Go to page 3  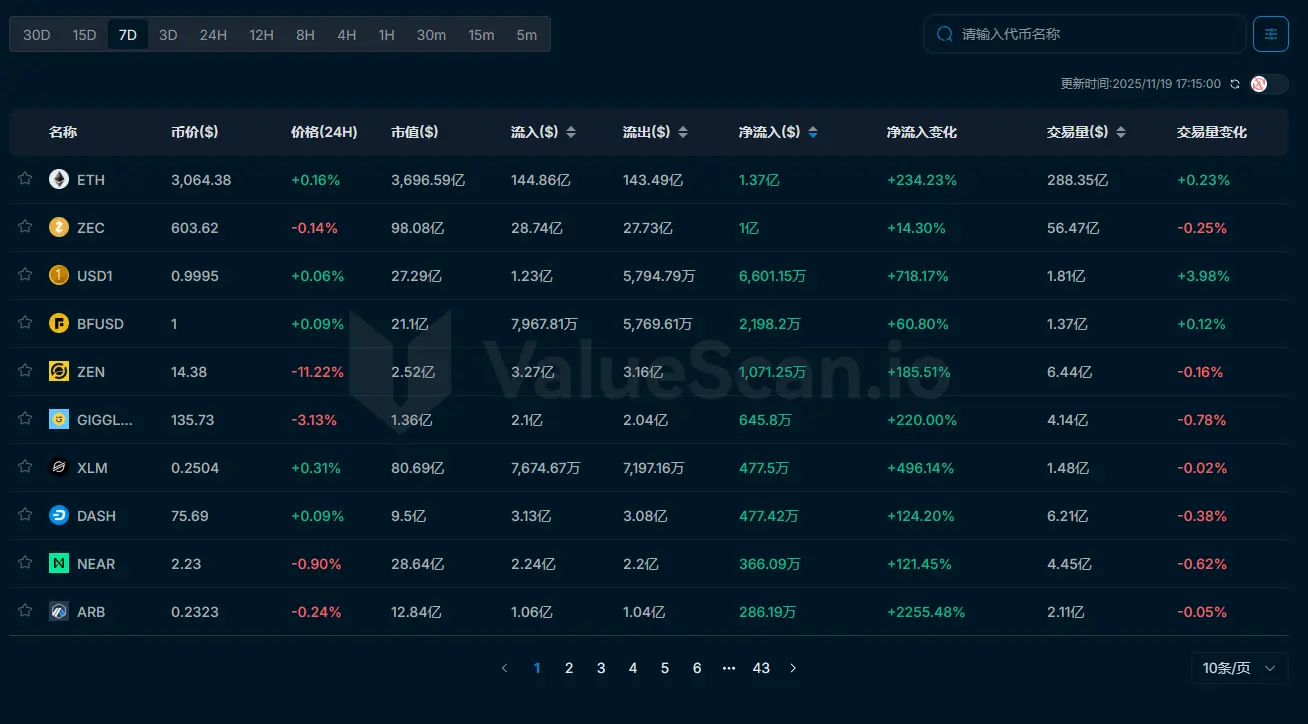coord(601,668)
